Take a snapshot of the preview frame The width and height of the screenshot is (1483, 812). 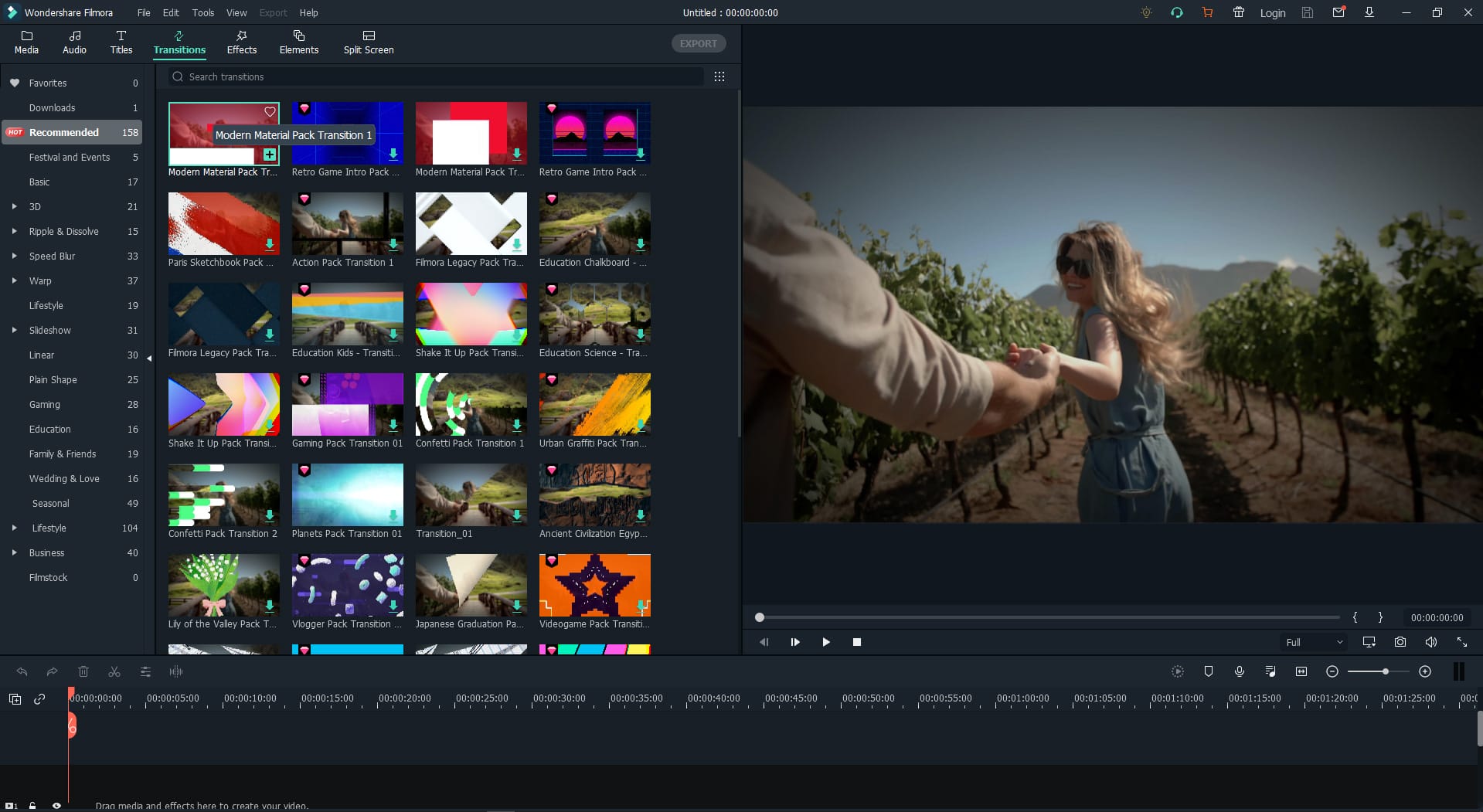pyautogui.click(x=1400, y=641)
